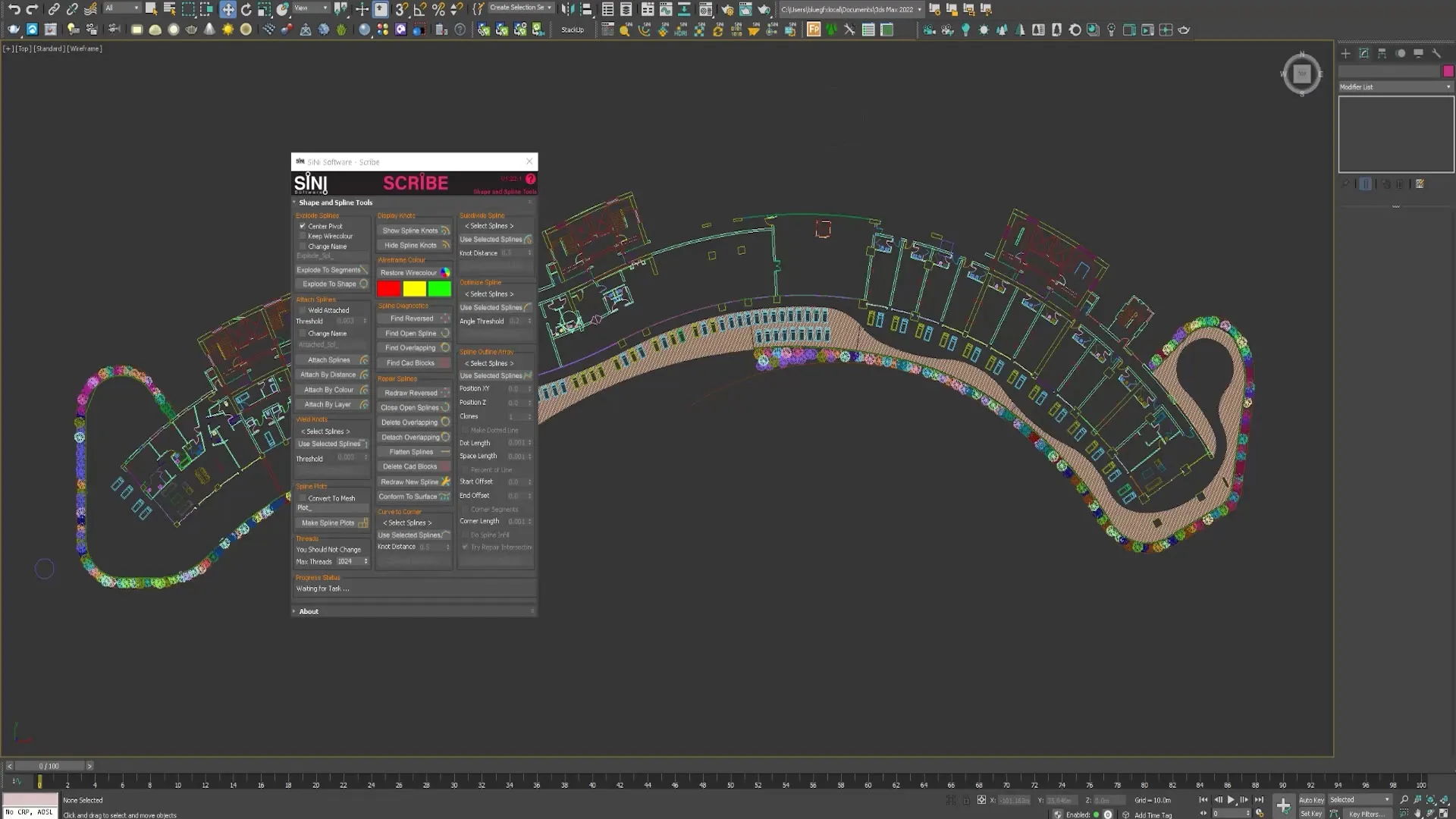Toggle the Center Pivot checkbox
Screen dimensions: 1456x819
[x=303, y=226]
